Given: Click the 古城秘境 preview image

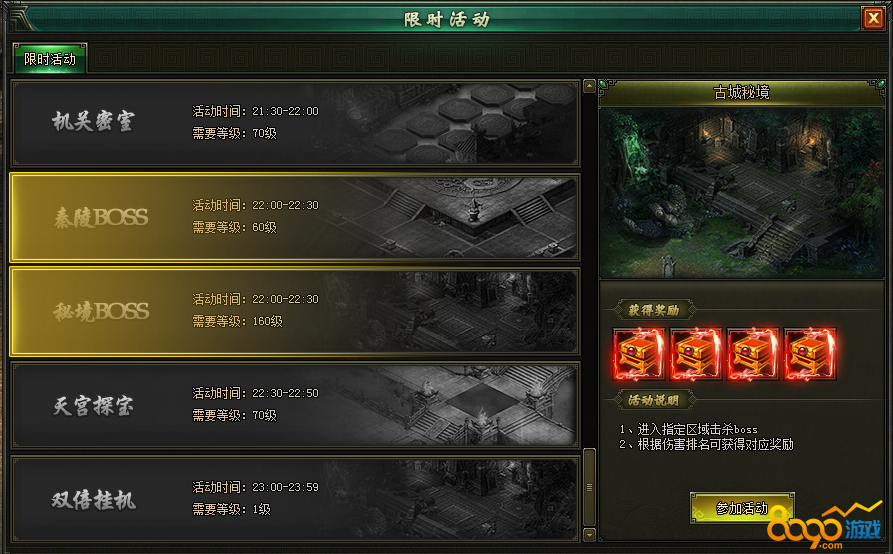Looking at the screenshot, I should point(742,193).
